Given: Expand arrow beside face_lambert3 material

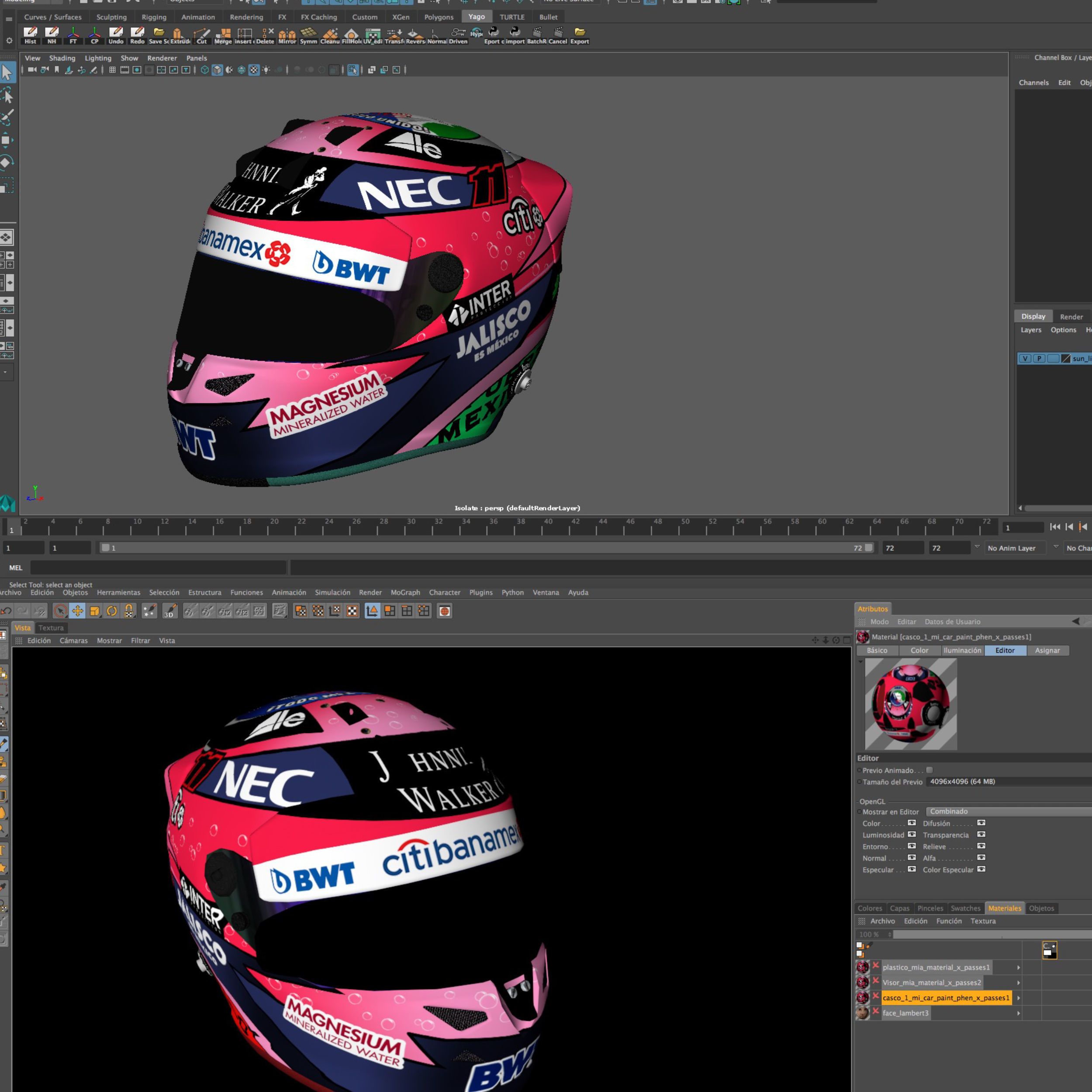Looking at the screenshot, I should pos(1019,1013).
